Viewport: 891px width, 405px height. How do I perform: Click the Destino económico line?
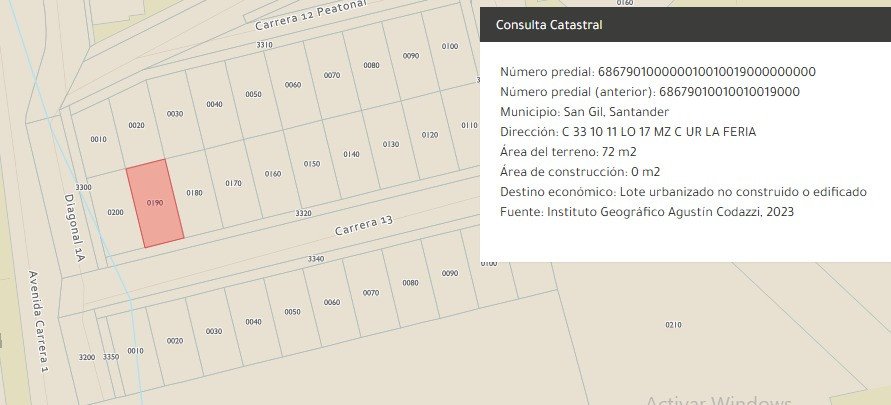coord(684,192)
